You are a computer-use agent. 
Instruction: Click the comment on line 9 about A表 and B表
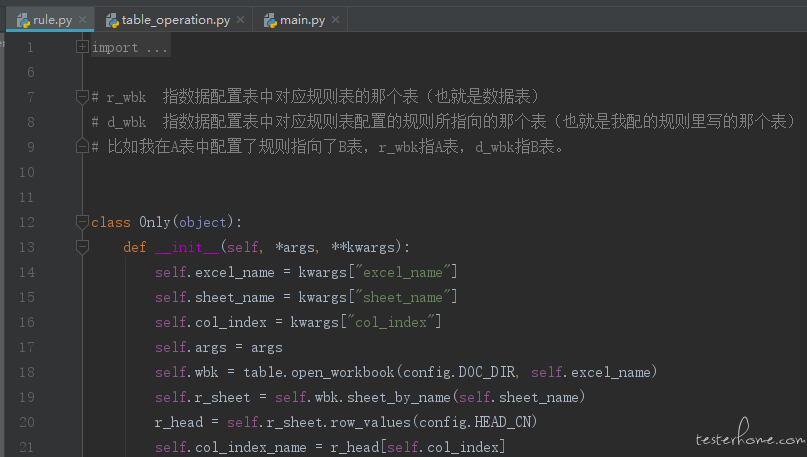point(327,147)
